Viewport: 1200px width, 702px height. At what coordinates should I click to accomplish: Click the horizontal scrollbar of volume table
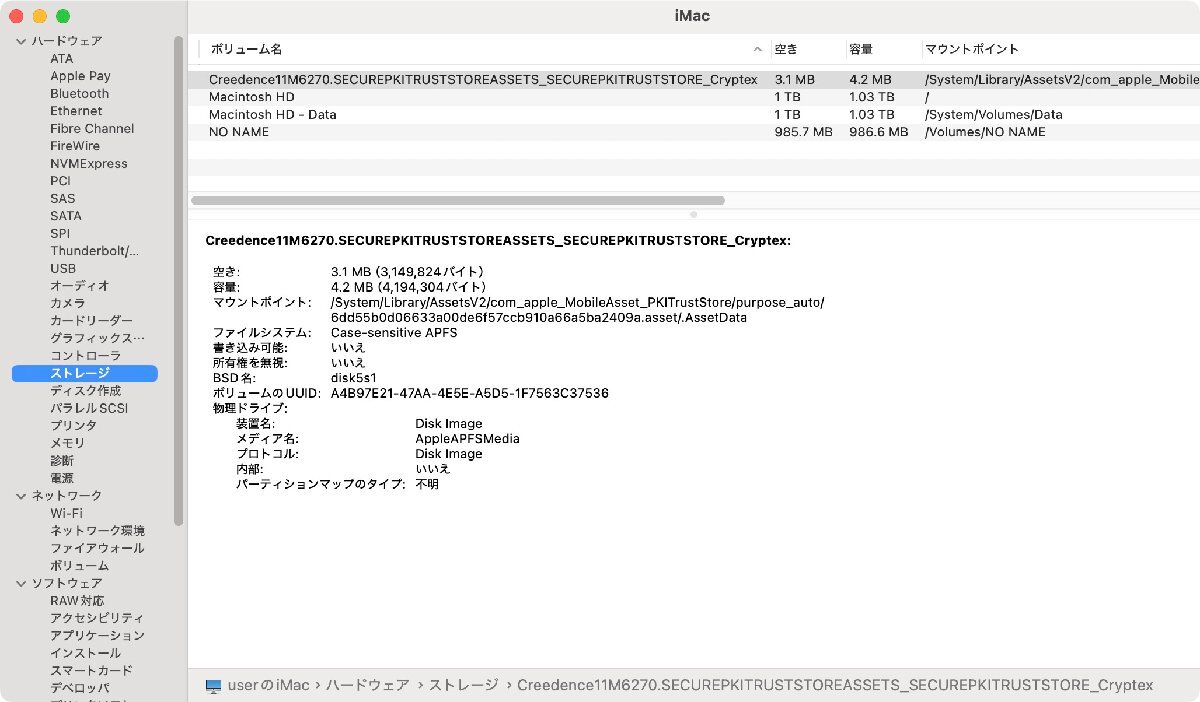[x=457, y=200]
